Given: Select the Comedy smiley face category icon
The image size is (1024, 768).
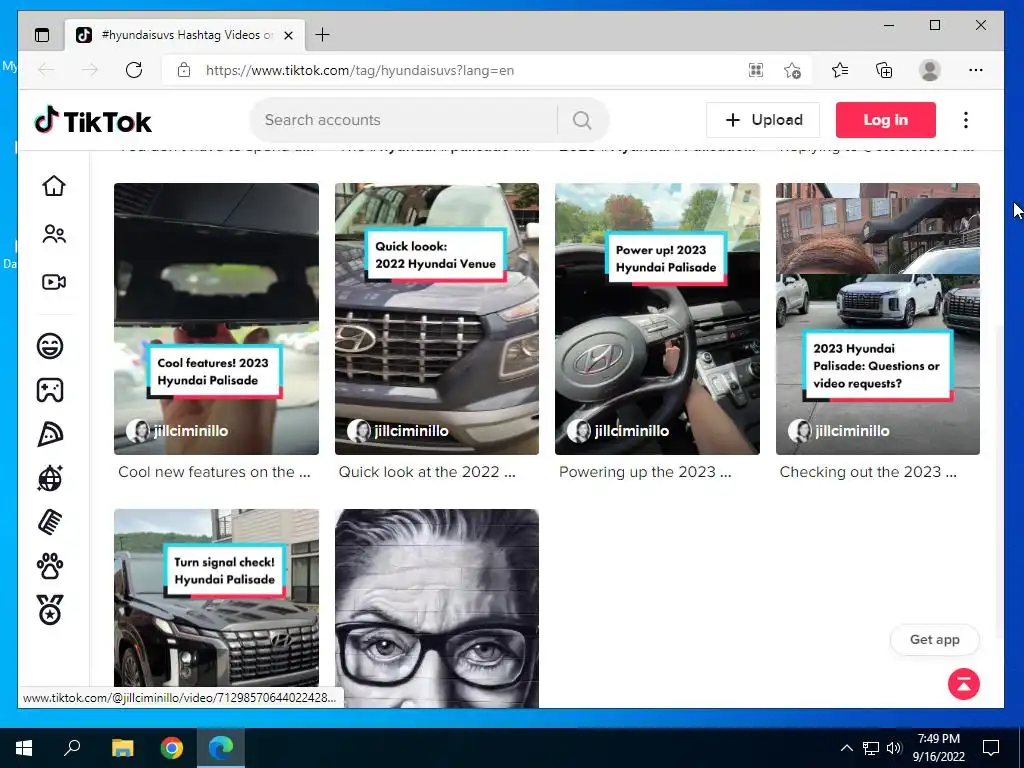Looking at the screenshot, I should [50, 345].
